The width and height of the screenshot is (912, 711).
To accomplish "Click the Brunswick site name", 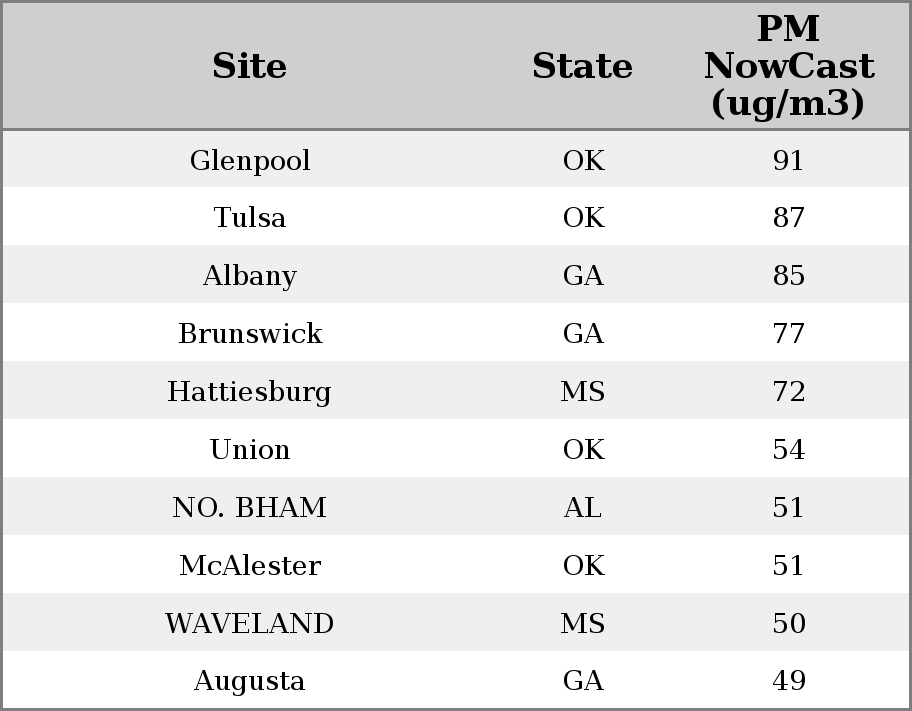I will tap(250, 334).
